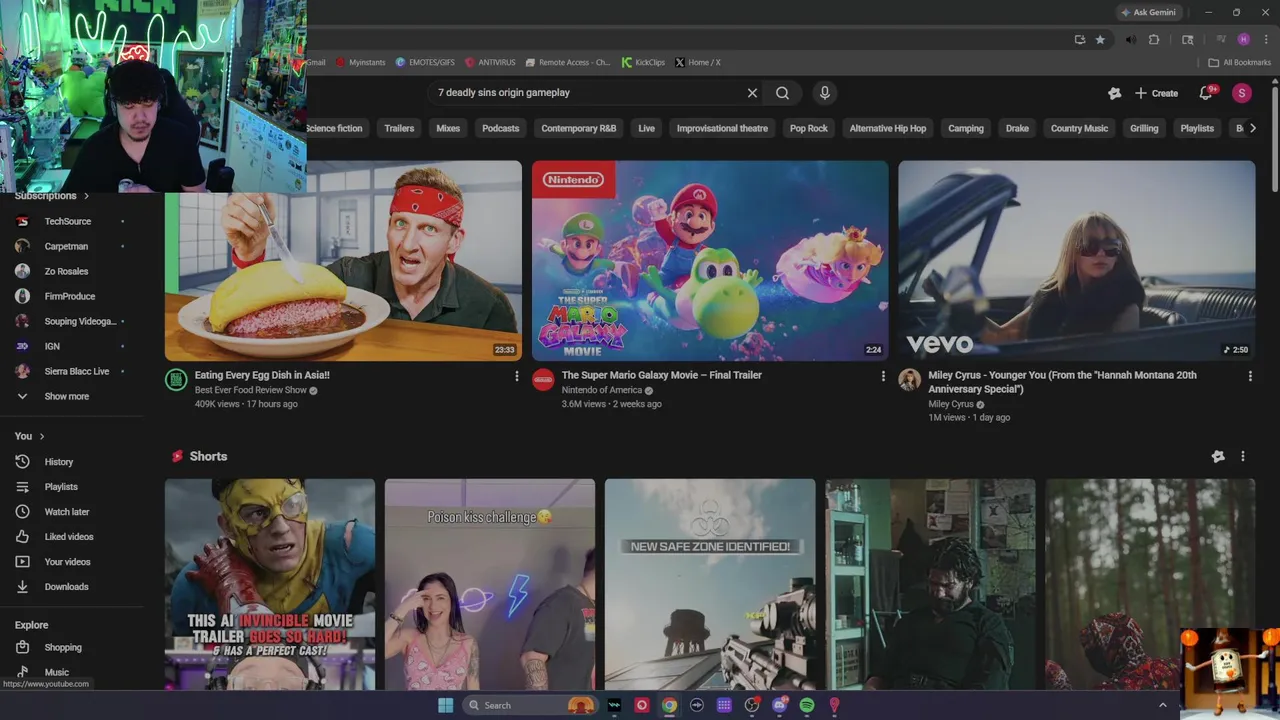Open Chrome extensions puzzle icon
This screenshot has width=1280, height=720.
pyautogui.click(x=1154, y=39)
